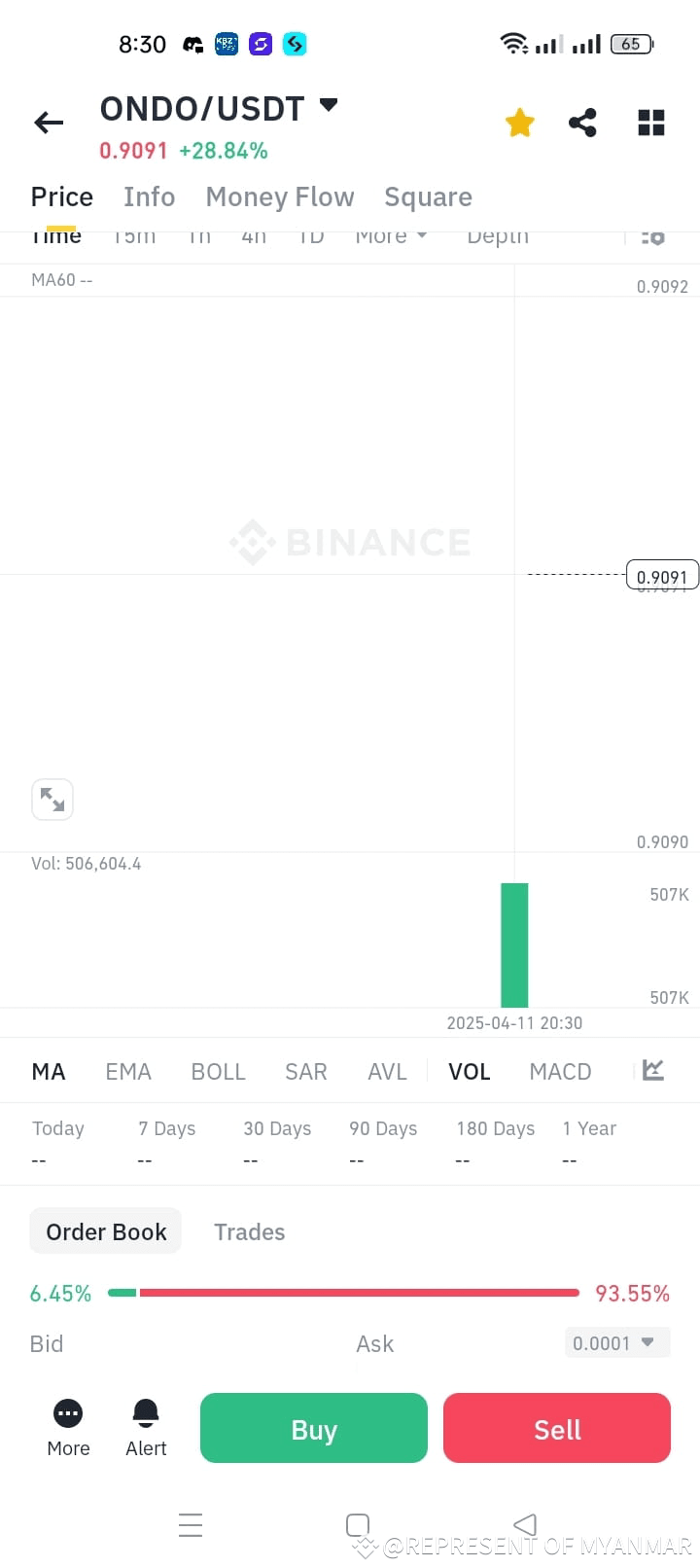Open chart settings icon near Depth
Viewport: 700px width, 1568px height.
pyautogui.click(x=653, y=236)
